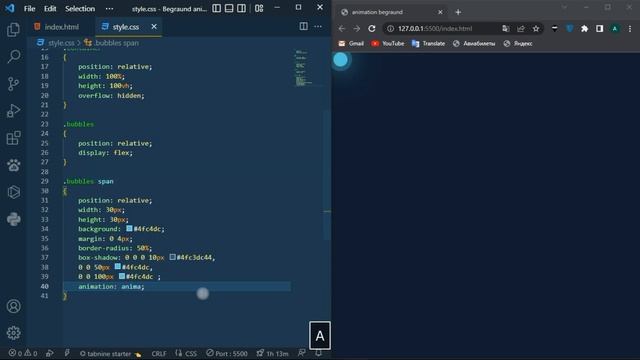Toggle primary side bar layout icon
This screenshot has width=640, height=360.
[x=217, y=8]
